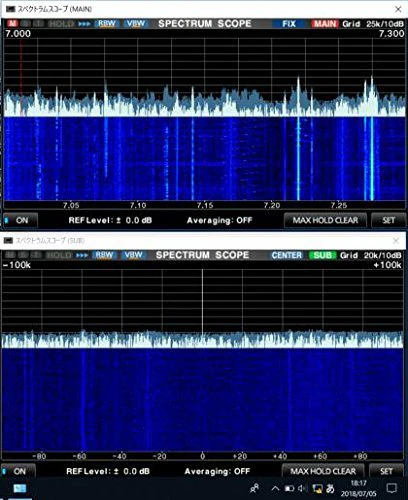Image resolution: width=408 pixels, height=500 pixels.
Task: Select VBW in the MAIN scope toolbar
Action: pyautogui.click(x=135, y=24)
